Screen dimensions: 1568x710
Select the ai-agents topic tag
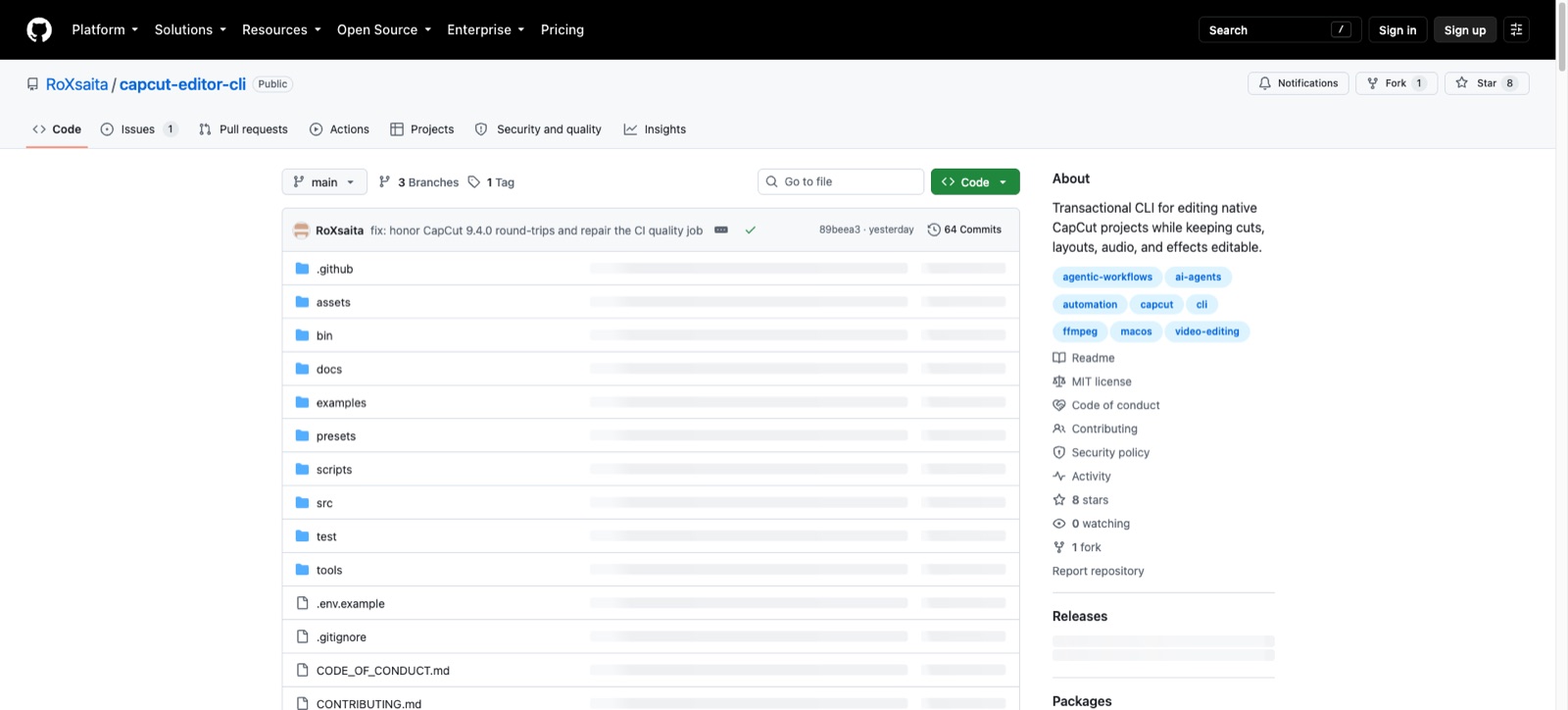[x=1199, y=278]
